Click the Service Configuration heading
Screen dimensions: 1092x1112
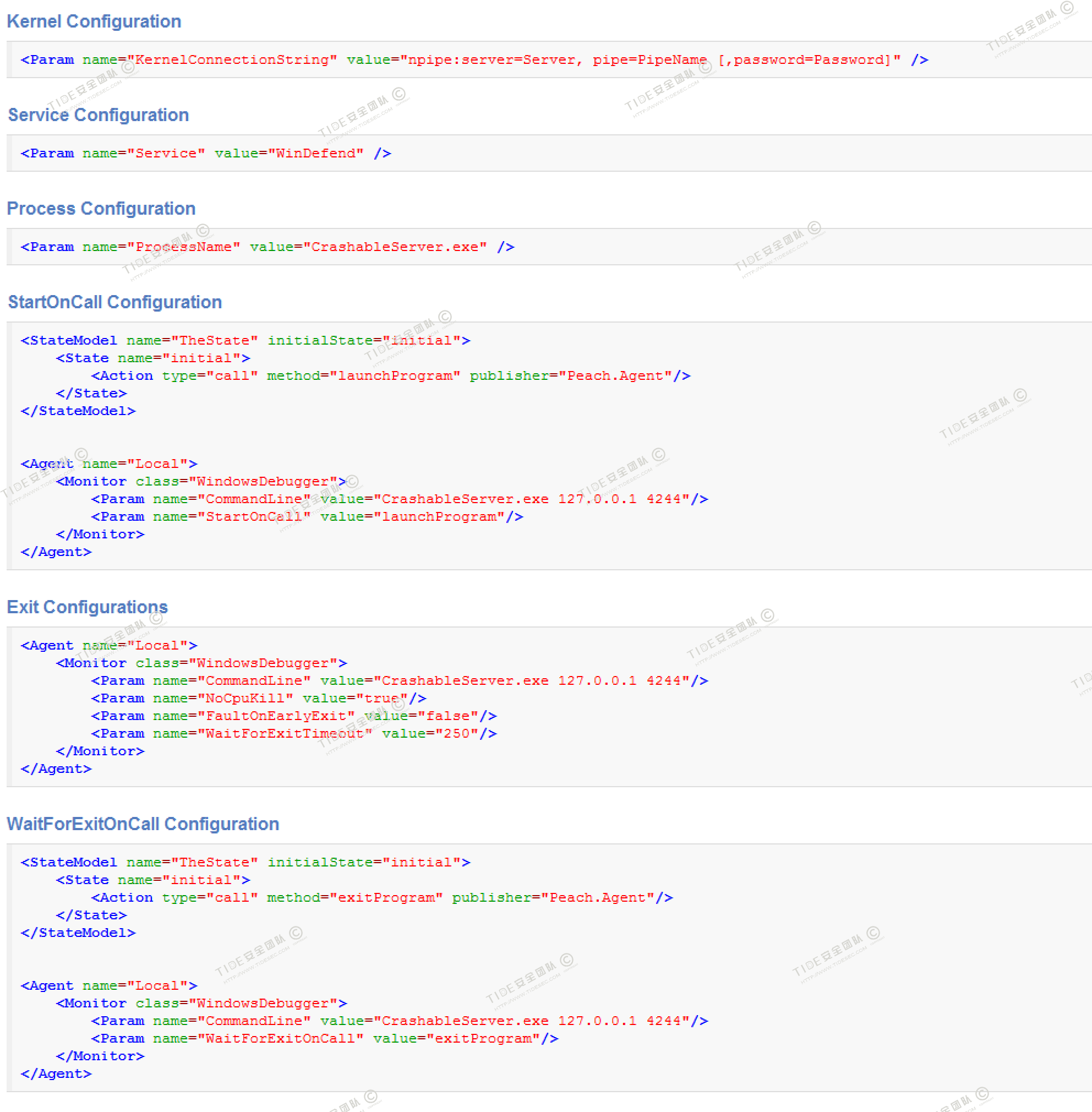98,115
